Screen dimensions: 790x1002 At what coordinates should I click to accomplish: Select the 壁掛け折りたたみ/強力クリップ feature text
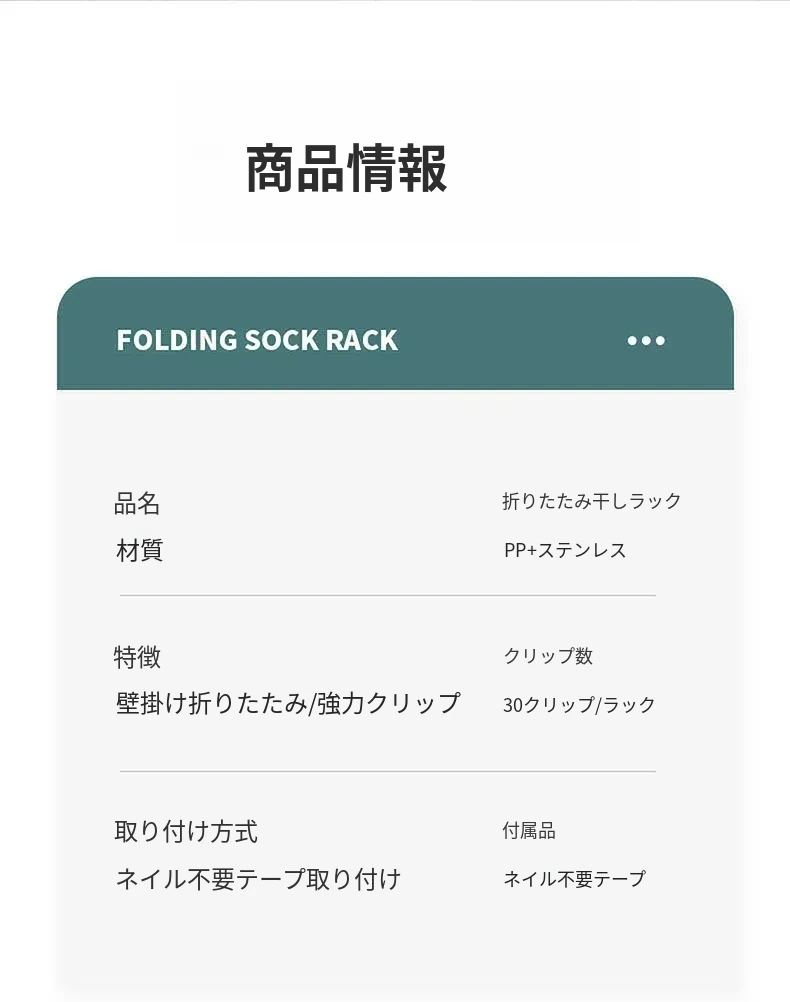point(288,703)
